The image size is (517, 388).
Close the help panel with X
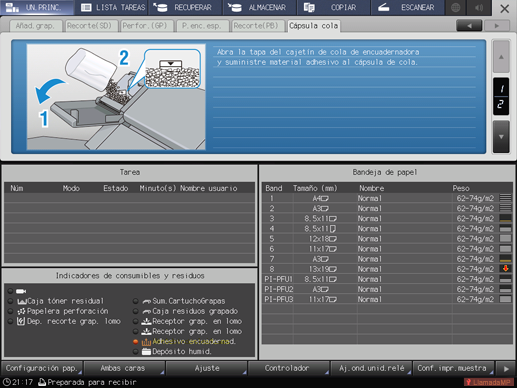[504, 9]
